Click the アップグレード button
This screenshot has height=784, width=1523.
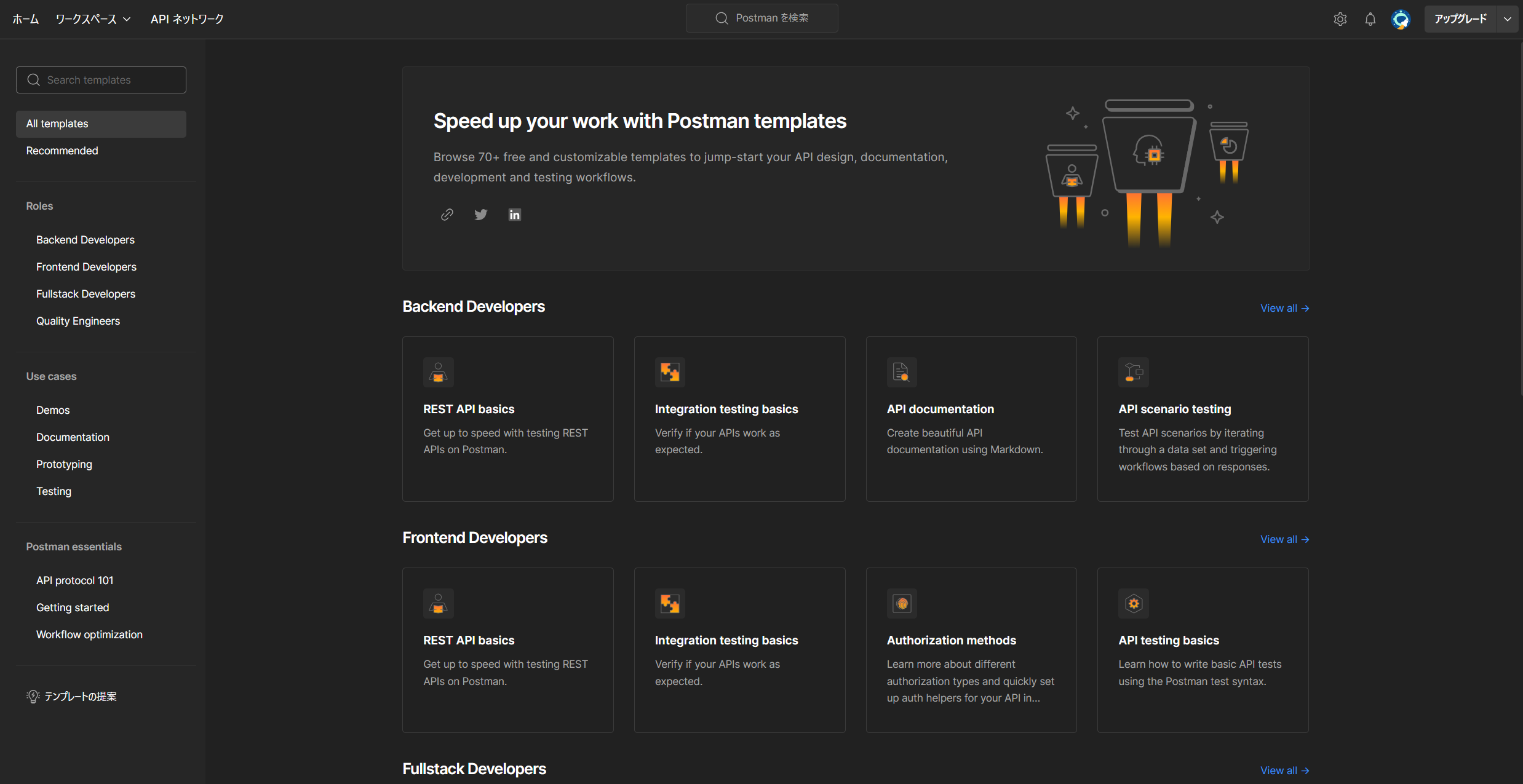tap(1460, 19)
